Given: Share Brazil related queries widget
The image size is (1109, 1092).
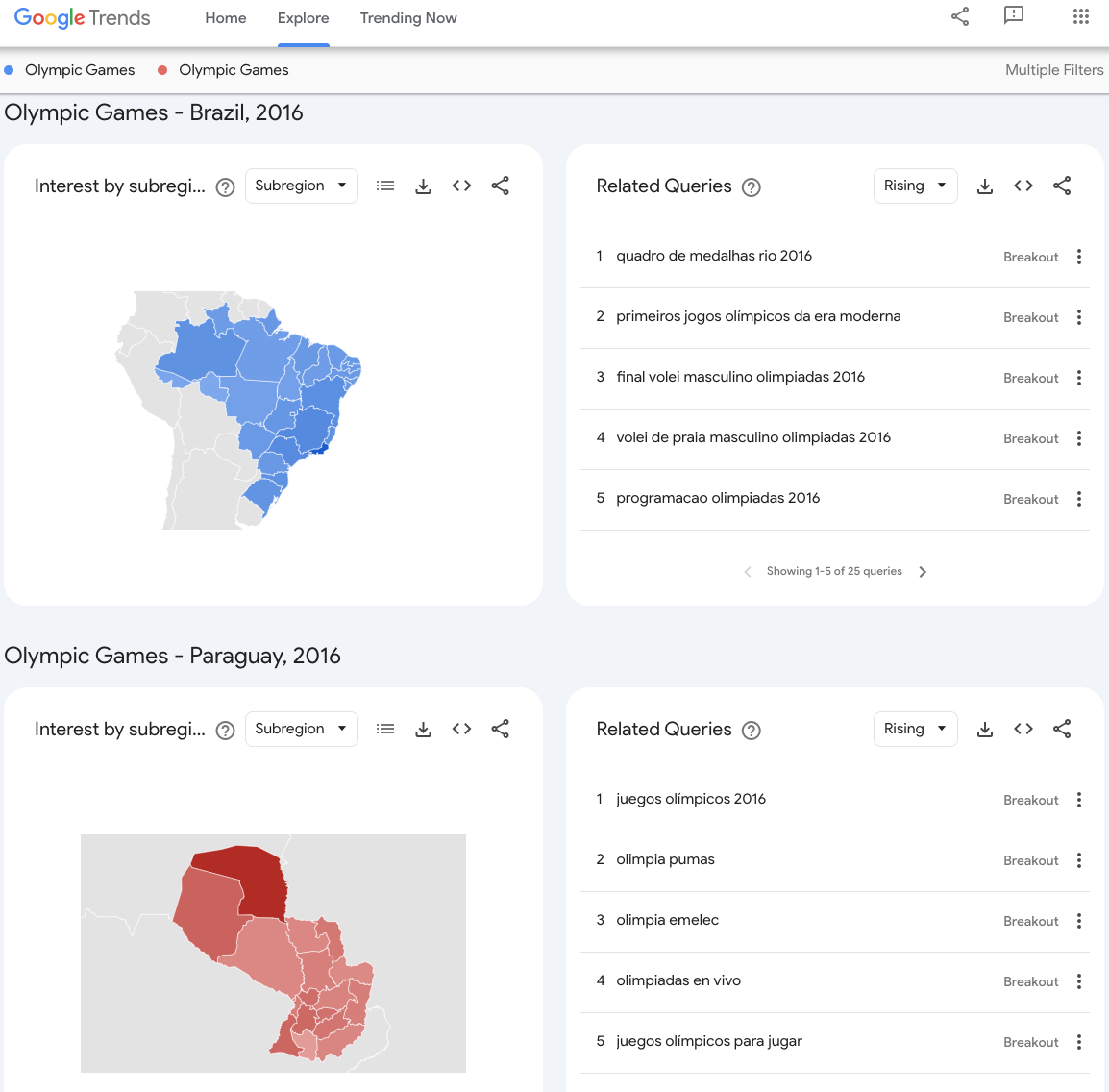Looking at the screenshot, I should click(1062, 186).
